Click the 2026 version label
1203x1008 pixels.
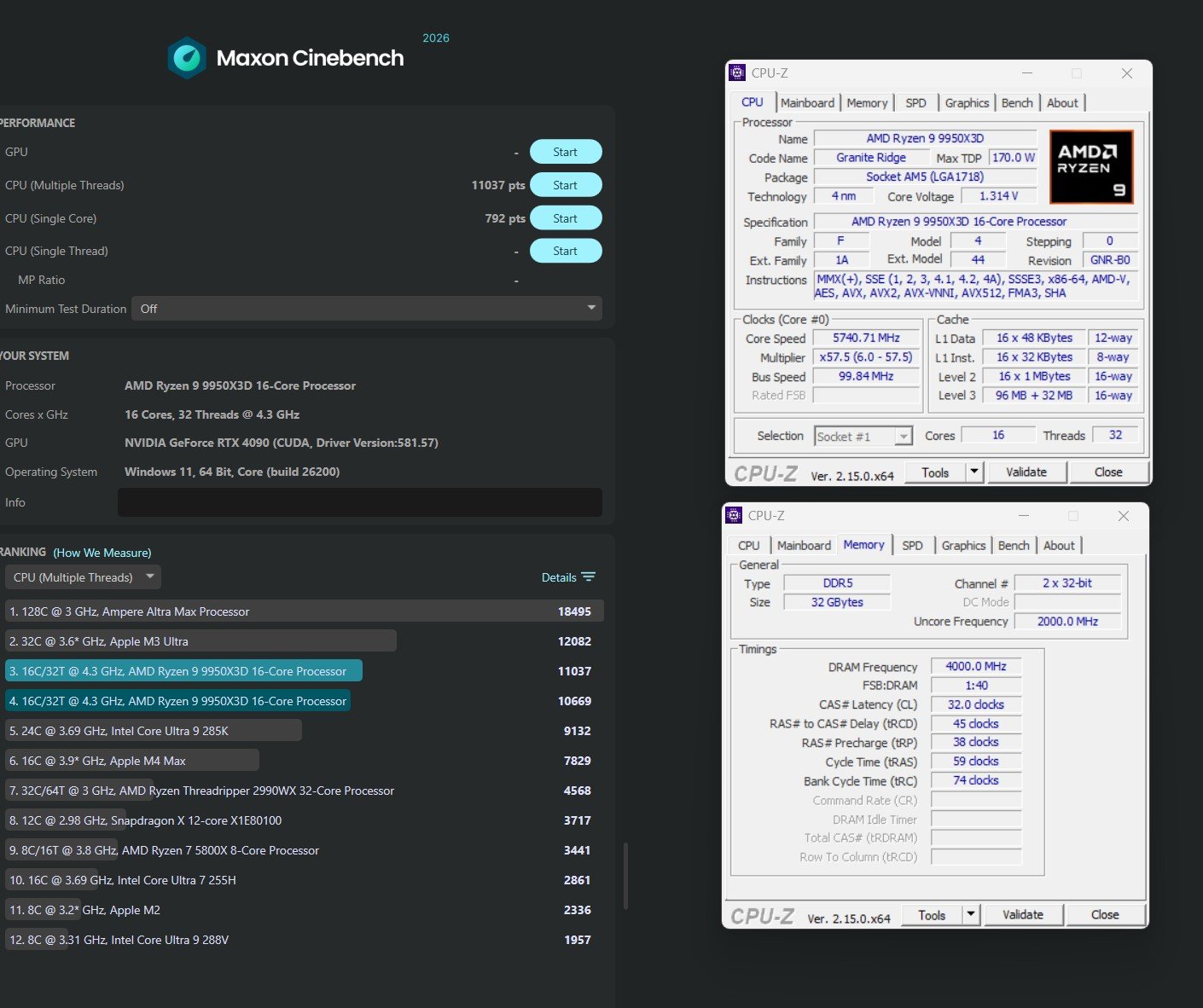click(x=436, y=38)
